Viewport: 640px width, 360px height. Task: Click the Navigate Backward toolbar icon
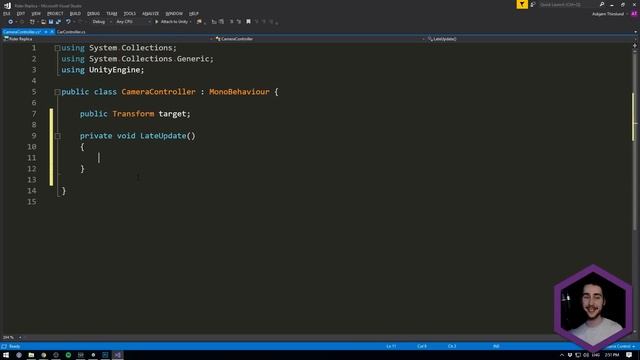[x=11, y=22]
